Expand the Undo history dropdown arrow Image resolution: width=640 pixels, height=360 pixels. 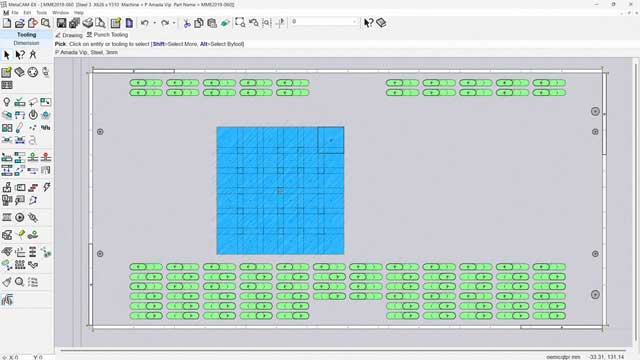154,23
